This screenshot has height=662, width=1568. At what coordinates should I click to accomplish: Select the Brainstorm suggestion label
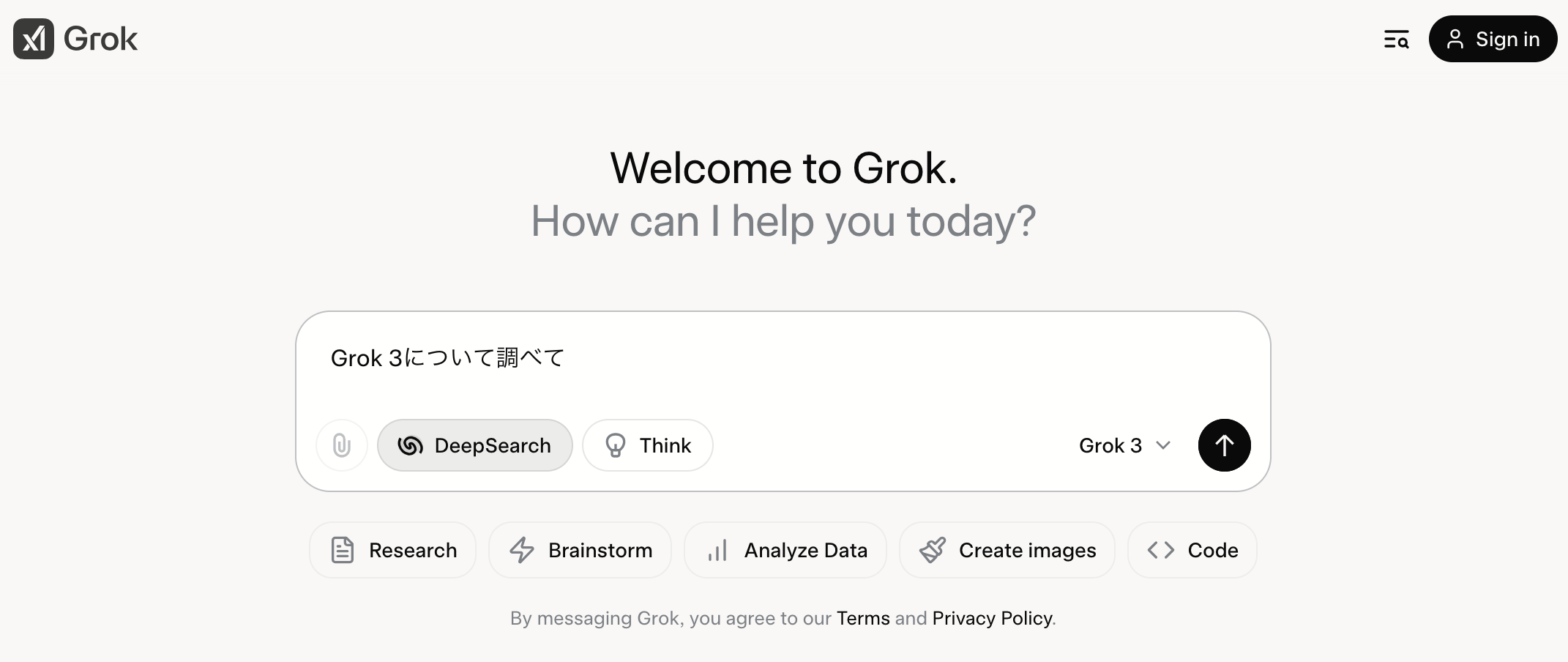[x=600, y=550]
